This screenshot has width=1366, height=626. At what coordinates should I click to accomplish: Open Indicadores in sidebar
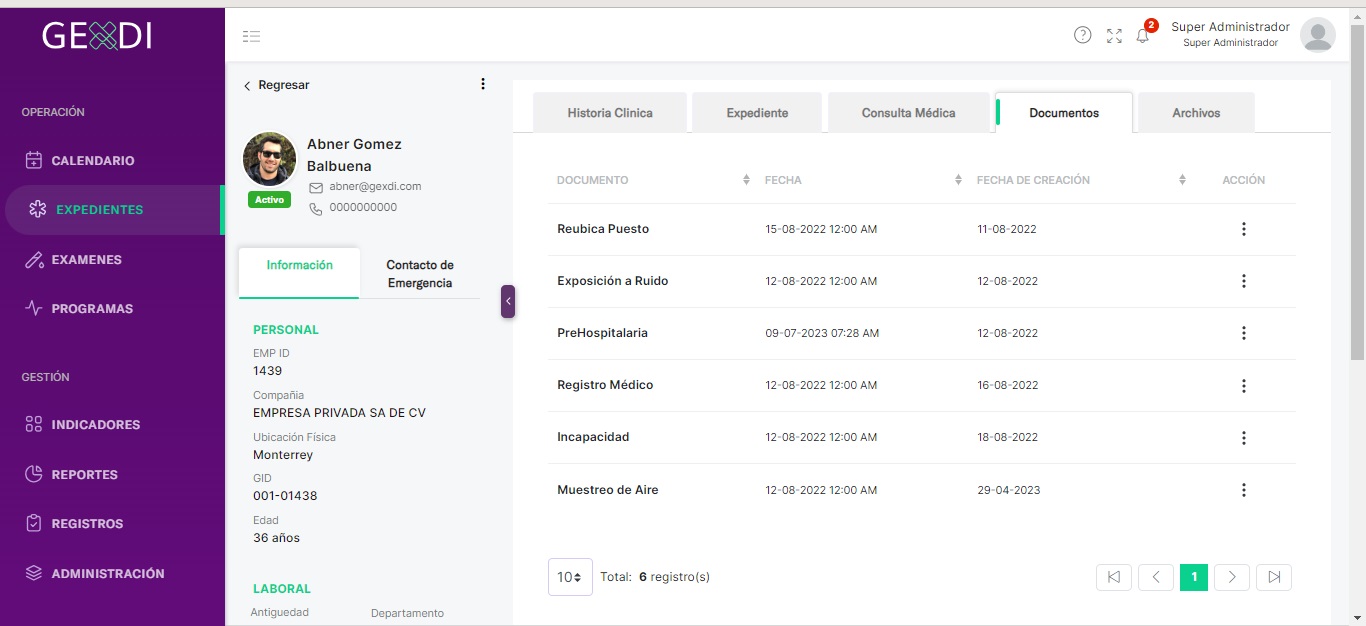[96, 425]
